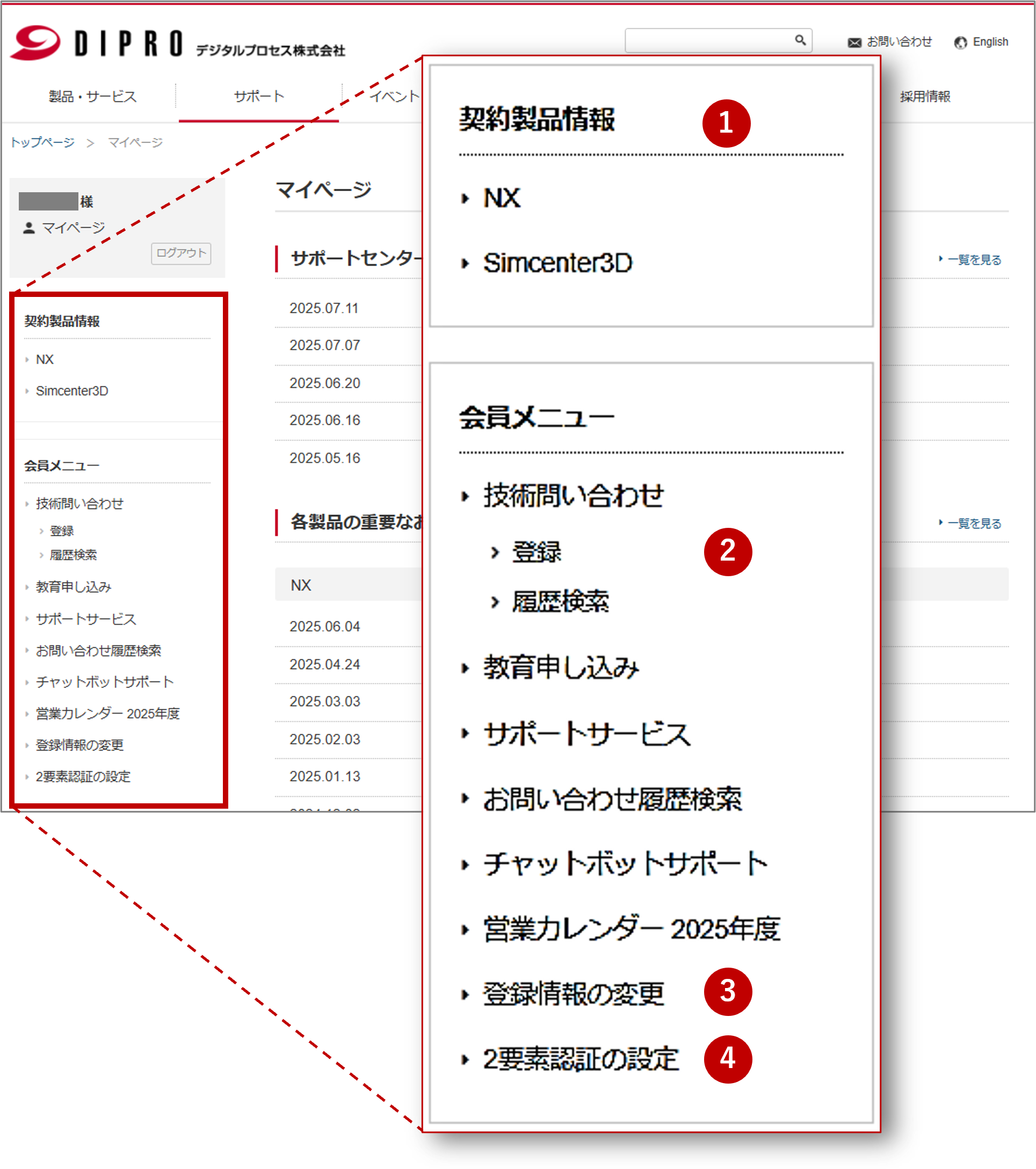The image size is (1036, 1169).
Task: Open チャットボットサポート in small left sidebar
Action: click(x=105, y=682)
